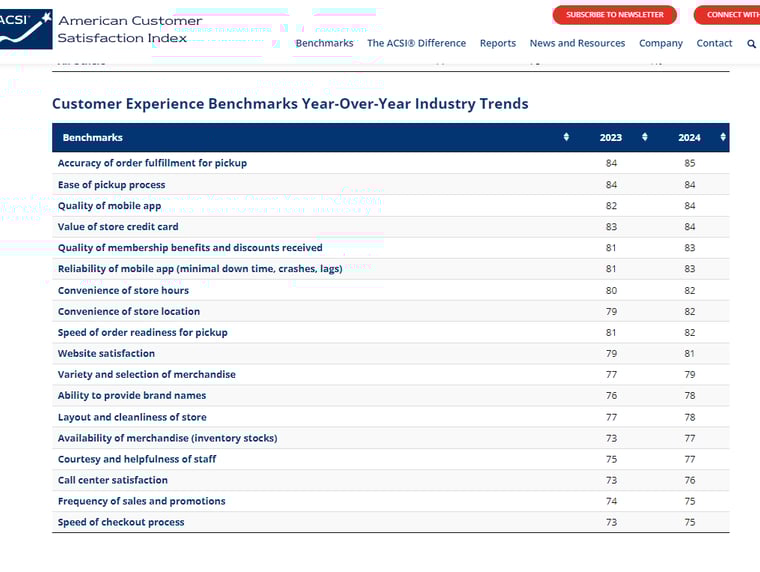Select Speed of checkout process row
Screen dimensions: 760x572
click(x=391, y=522)
